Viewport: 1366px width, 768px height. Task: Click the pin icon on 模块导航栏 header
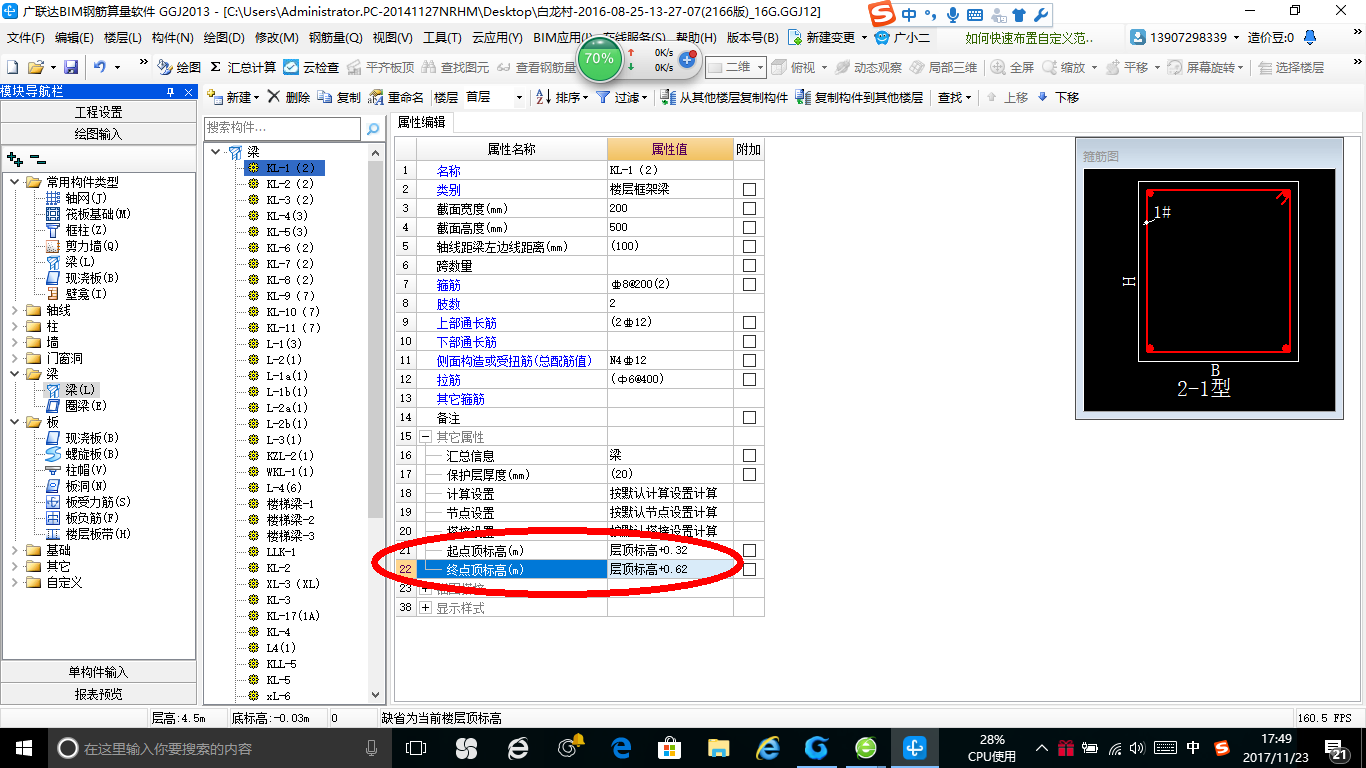[170, 91]
